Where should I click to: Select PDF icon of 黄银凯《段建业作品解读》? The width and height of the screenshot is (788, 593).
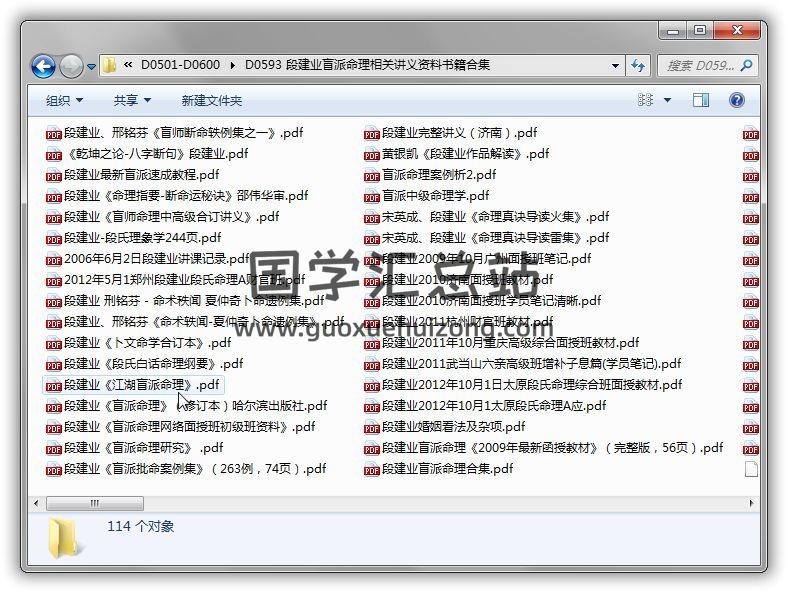point(371,155)
